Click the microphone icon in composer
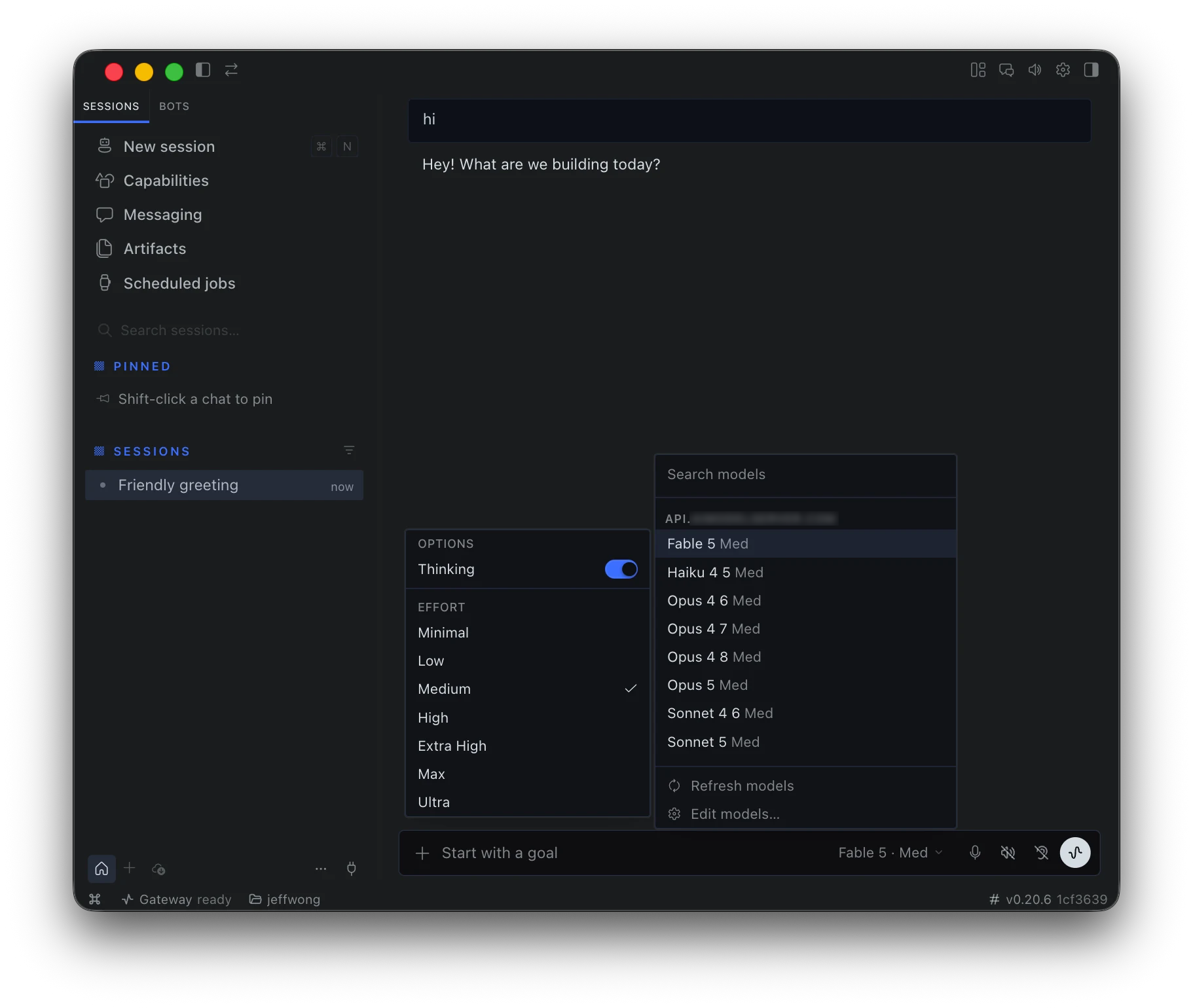 pos(975,852)
